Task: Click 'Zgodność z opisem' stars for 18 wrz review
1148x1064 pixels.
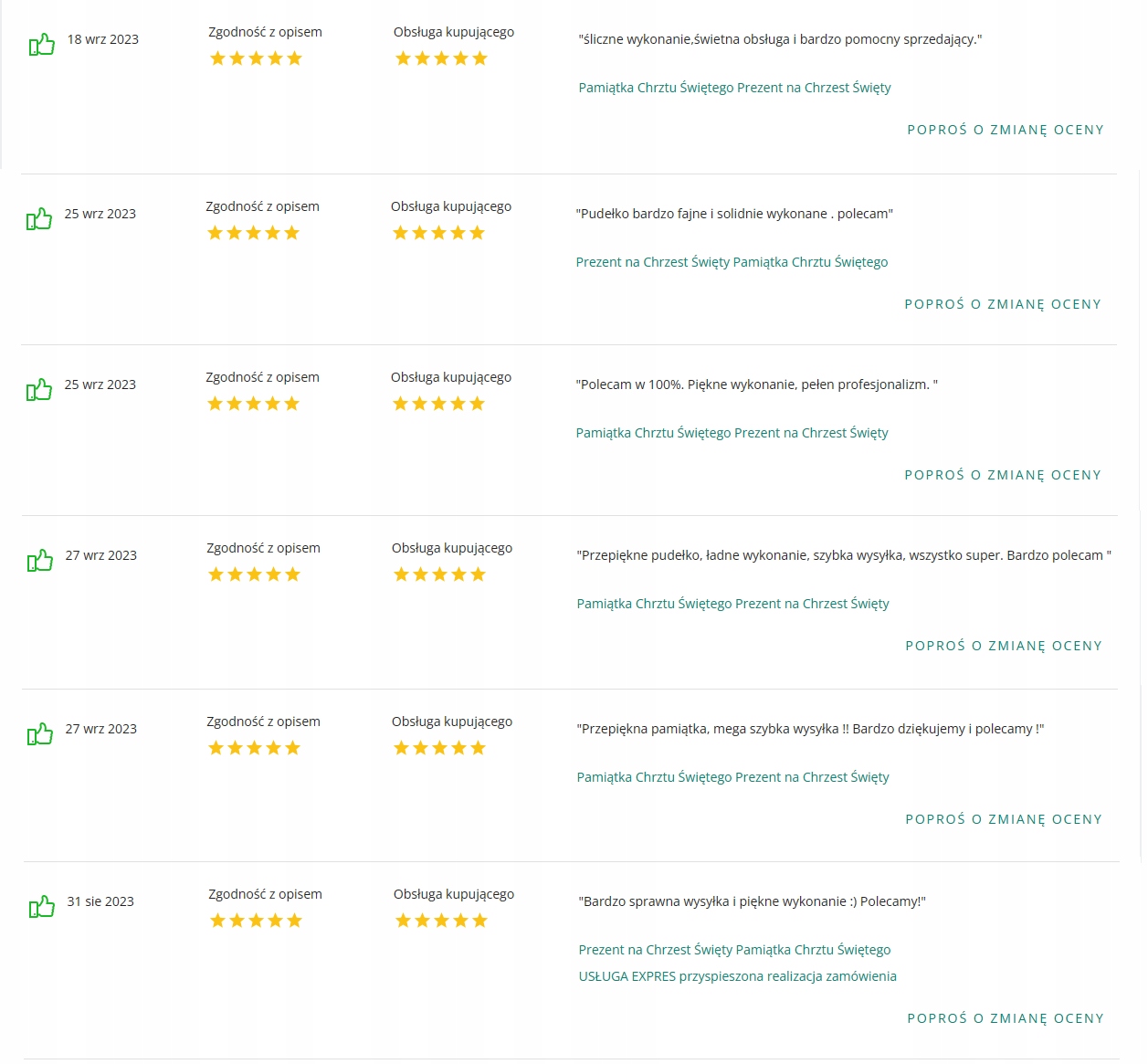Action: [256, 58]
